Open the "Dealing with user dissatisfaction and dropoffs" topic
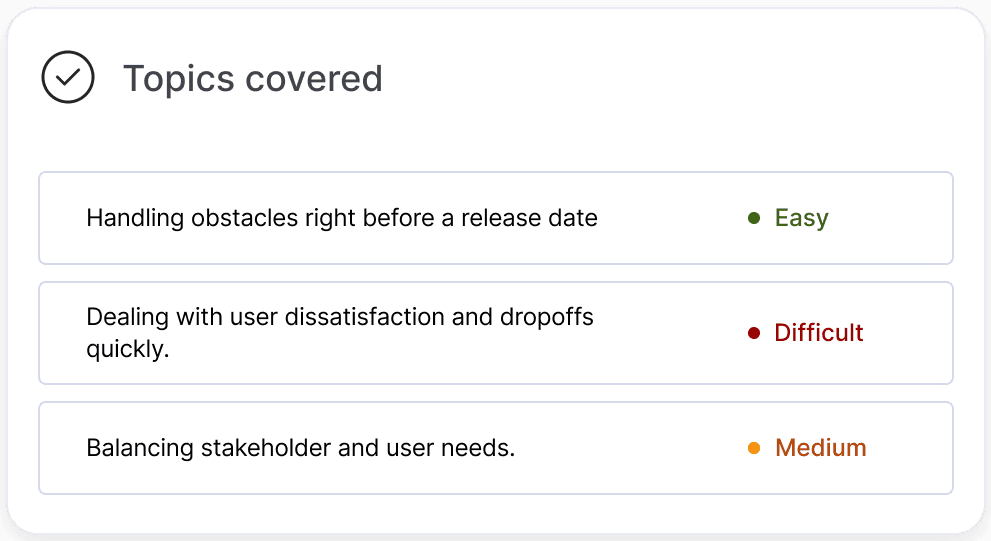 [x=340, y=318]
